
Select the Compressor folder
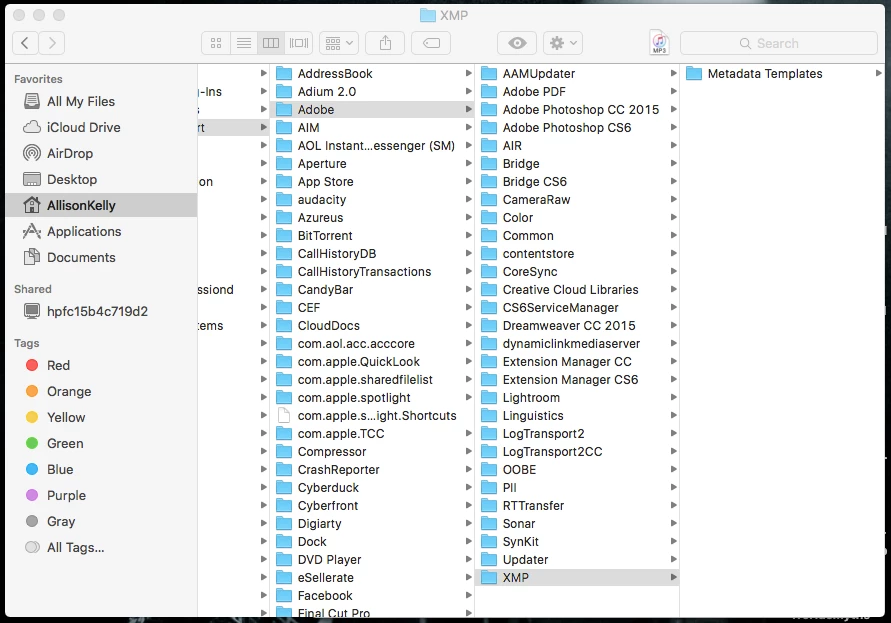point(372,452)
